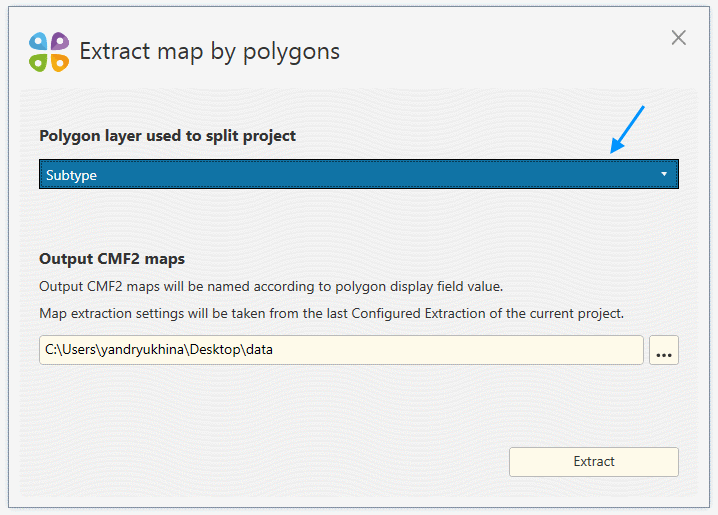Click the orange pin in the app logo
The width and height of the screenshot is (718, 515).
[x=59, y=61]
